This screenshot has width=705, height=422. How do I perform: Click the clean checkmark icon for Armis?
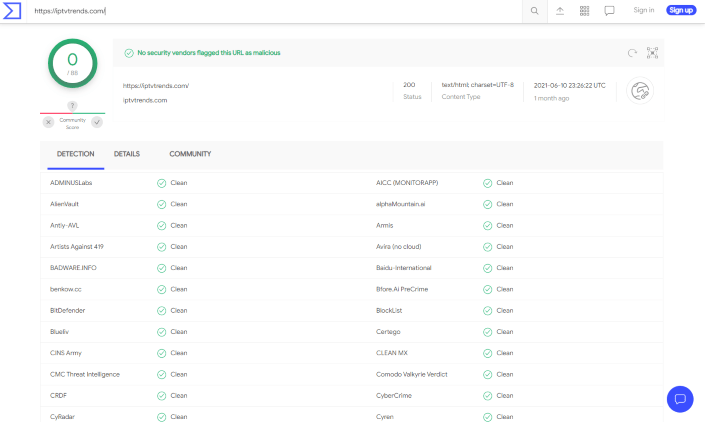[487, 226]
